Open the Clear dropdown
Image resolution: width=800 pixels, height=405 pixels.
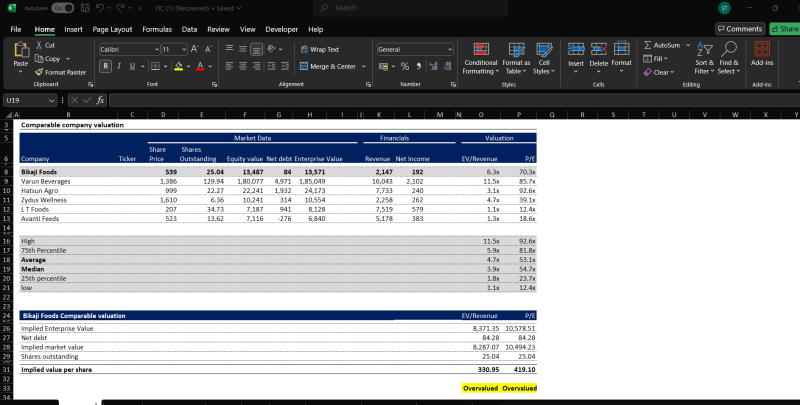(x=659, y=72)
